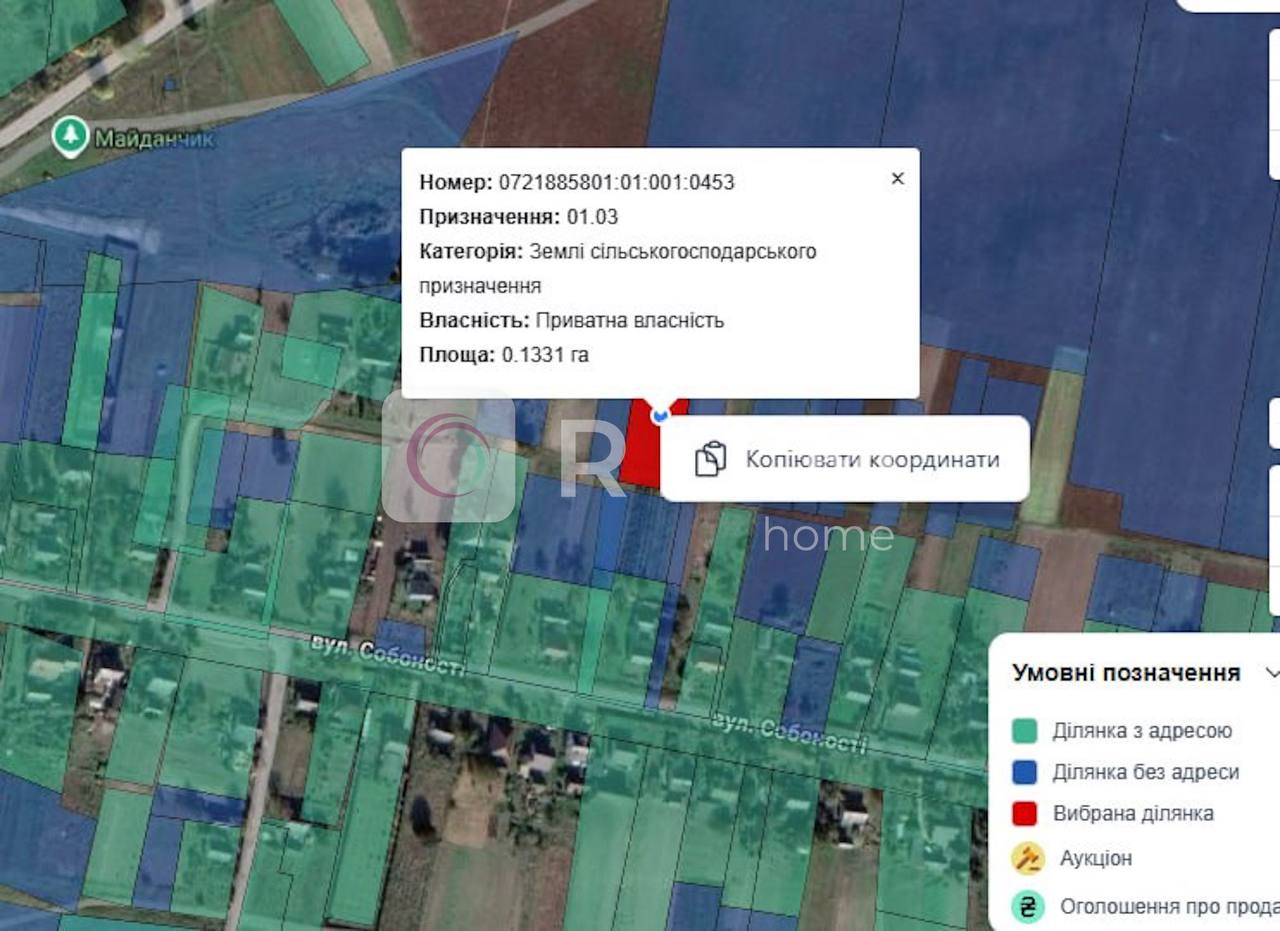
Task: Click the Площа 0.1331 га value
Action: click(x=545, y=355)
